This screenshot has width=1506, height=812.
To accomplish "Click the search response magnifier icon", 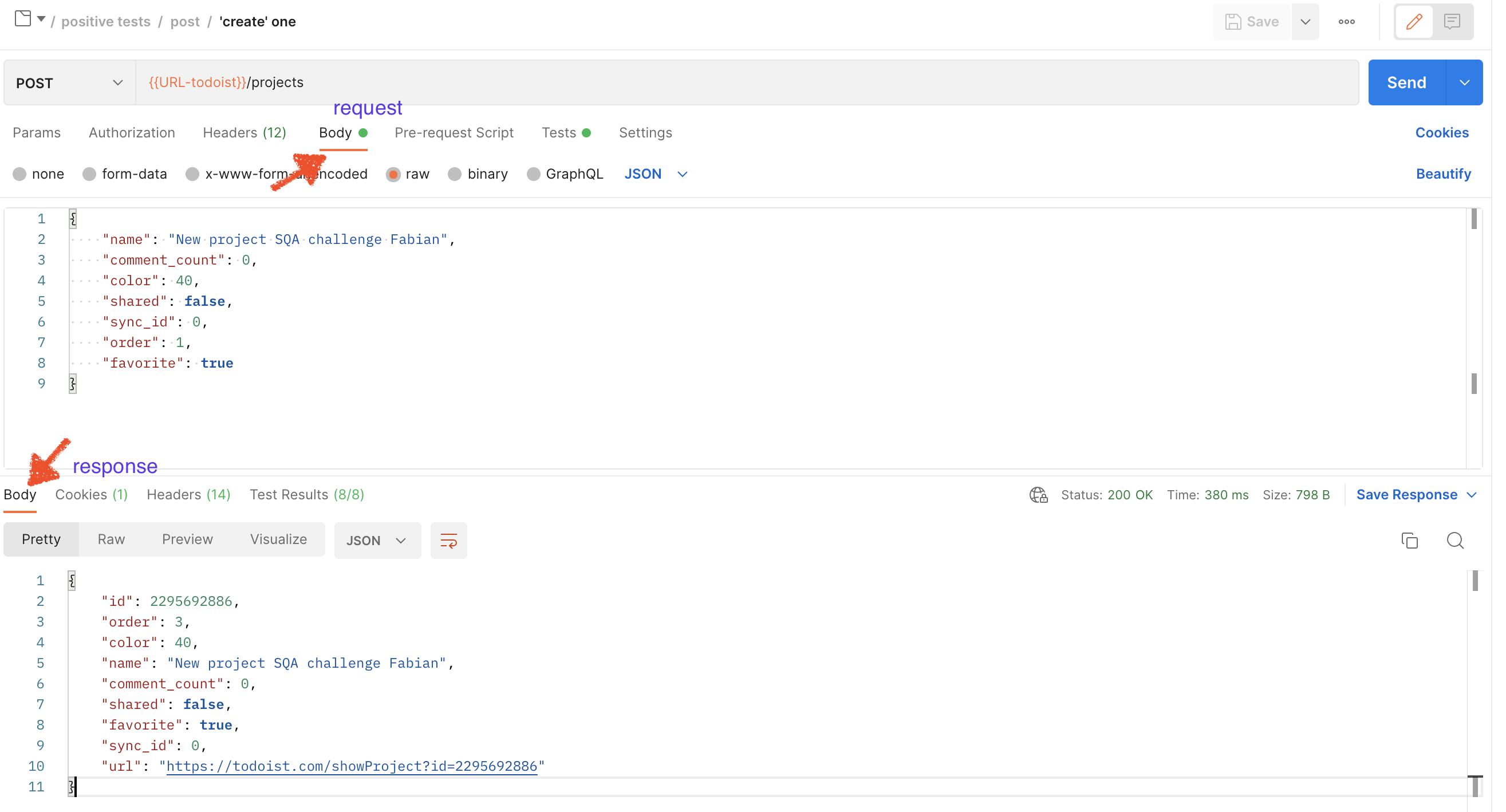I will (x=1455, y=541).
